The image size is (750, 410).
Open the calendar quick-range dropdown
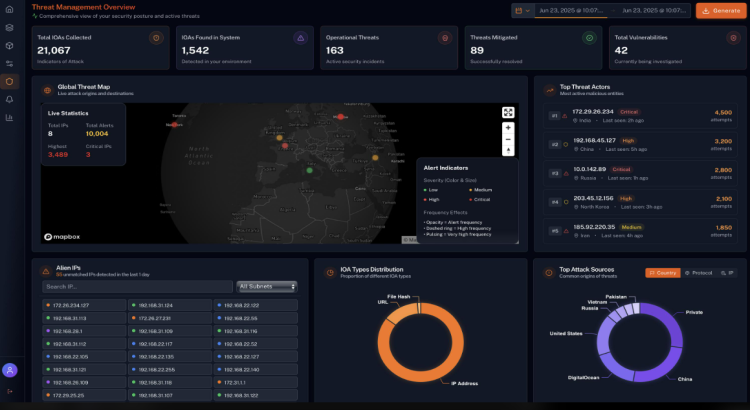coord(523,11)
